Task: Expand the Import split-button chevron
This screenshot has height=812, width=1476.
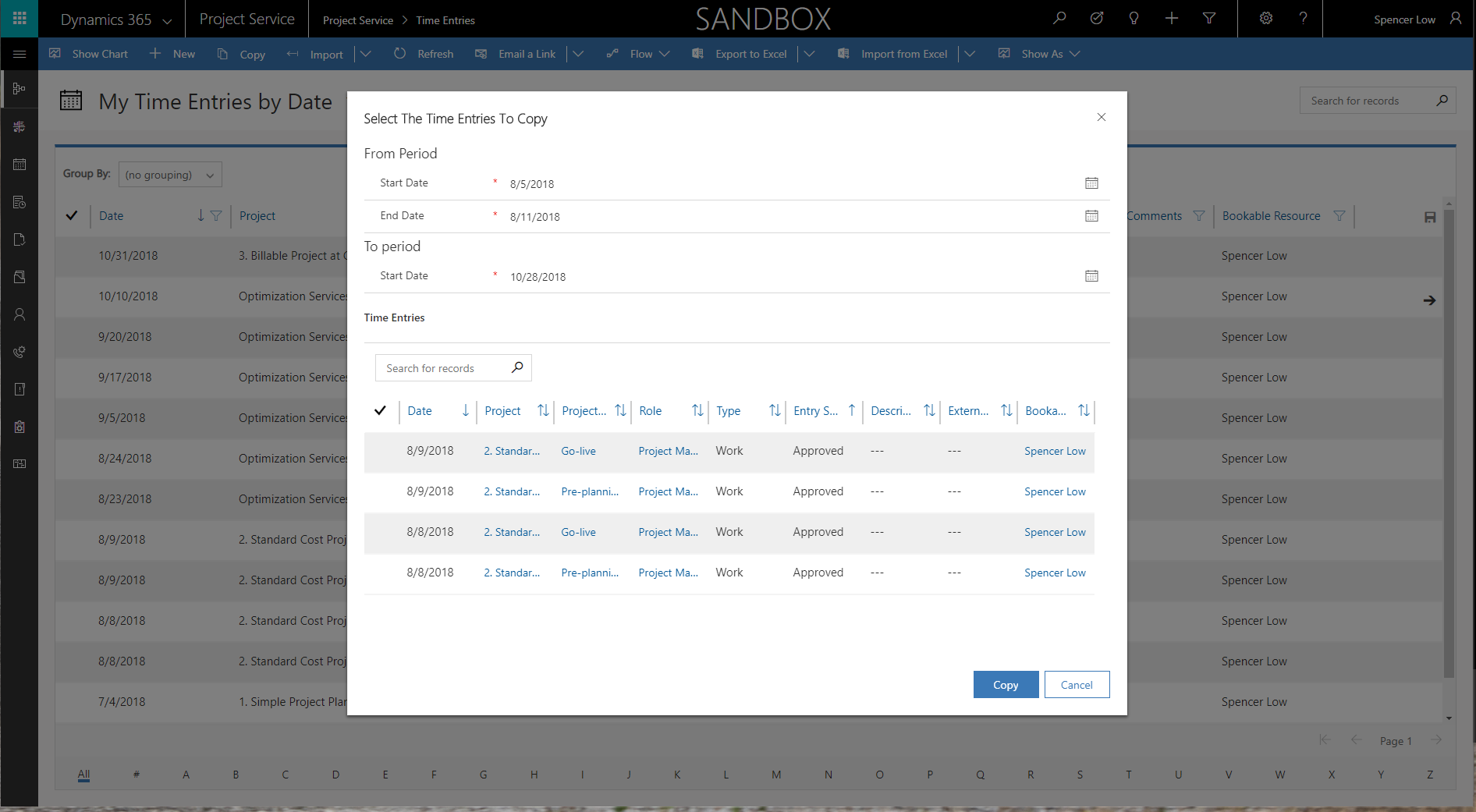Action: click(365, 54)
